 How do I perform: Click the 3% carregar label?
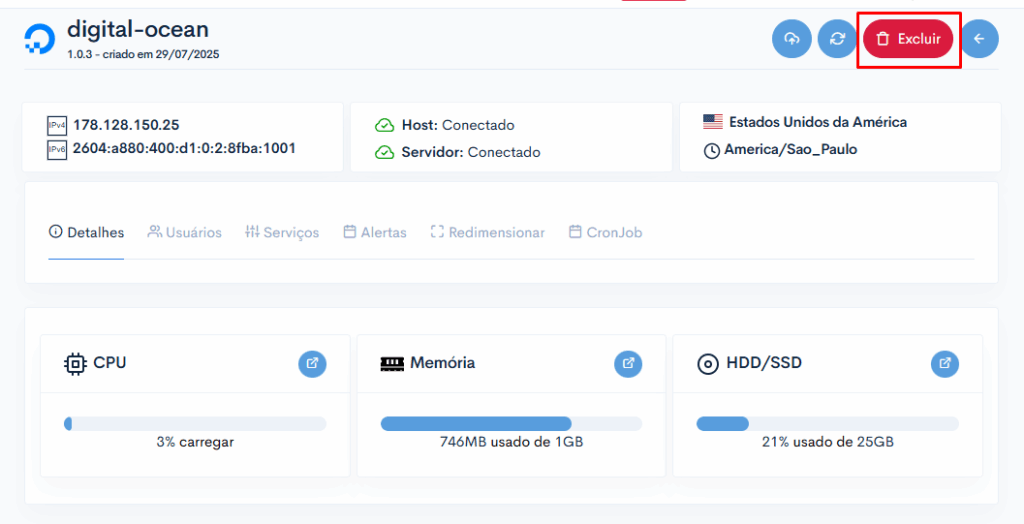(x=195, y=442)
